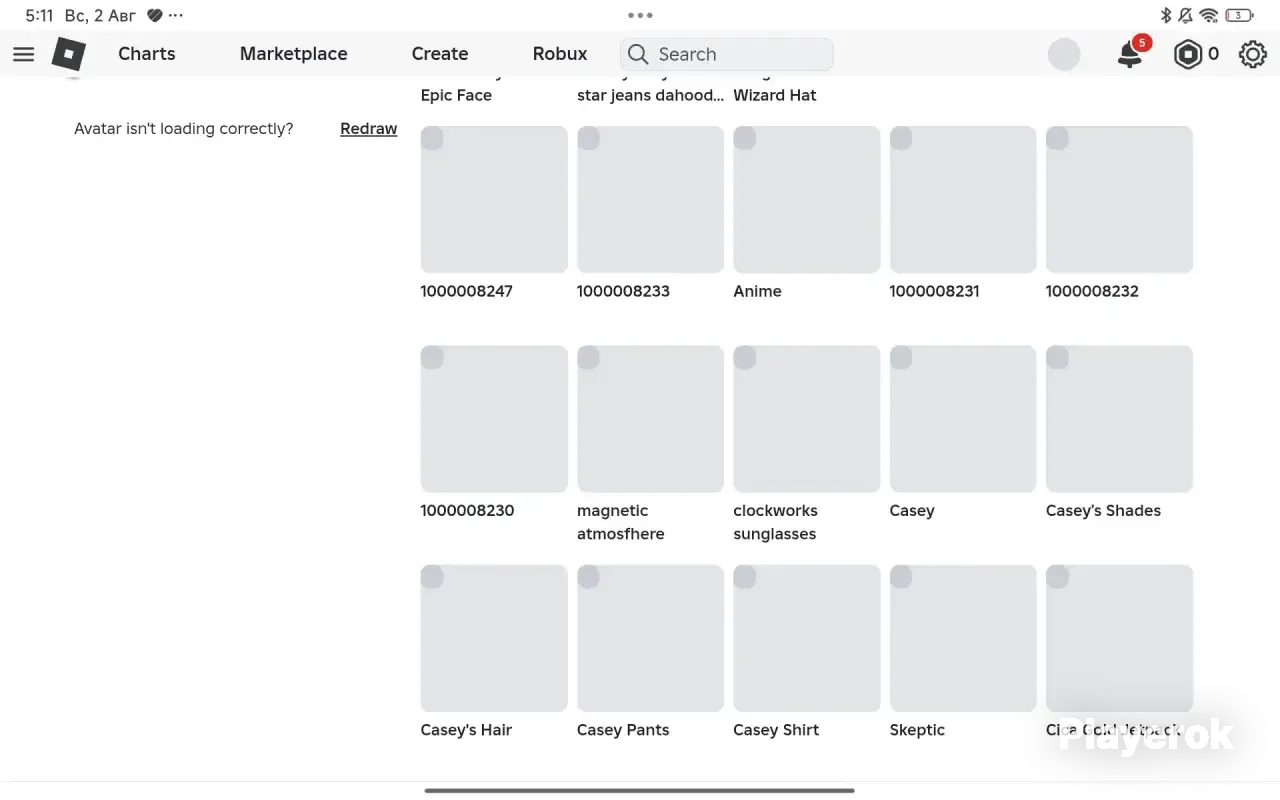Select the magnetic atmosfhere thumbnail
The width and height of the screenshot is (1280, 800).
(x=650, y=419)
